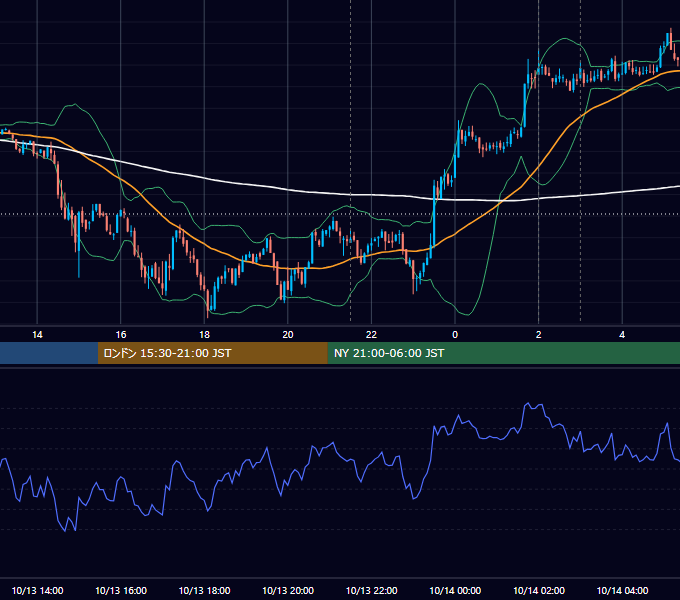Click the 10/13 16:00 date label
Screen dimensions: 680x600
click(x=121, y=590)
